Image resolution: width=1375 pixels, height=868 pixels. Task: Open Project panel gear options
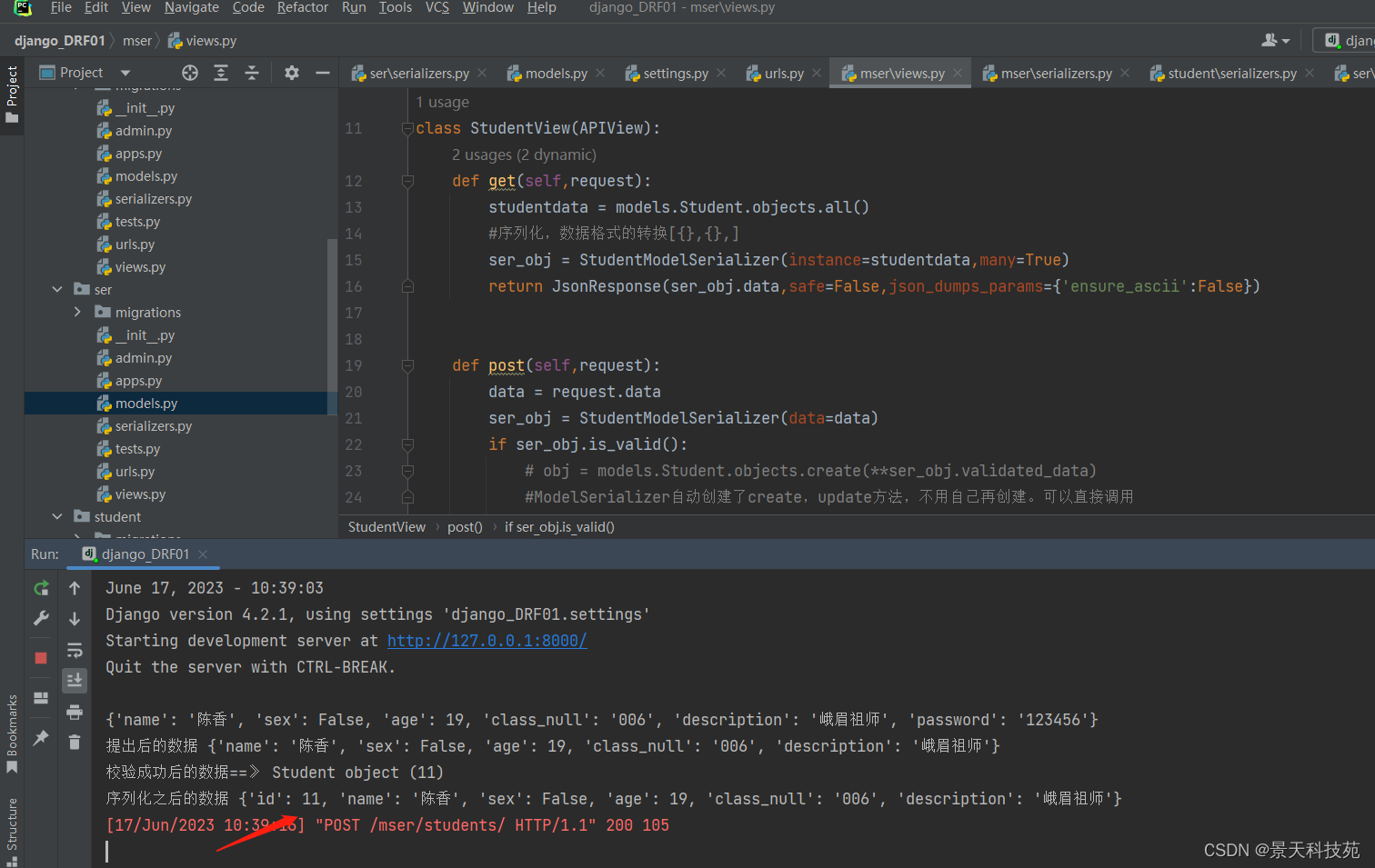pos(292,73)
